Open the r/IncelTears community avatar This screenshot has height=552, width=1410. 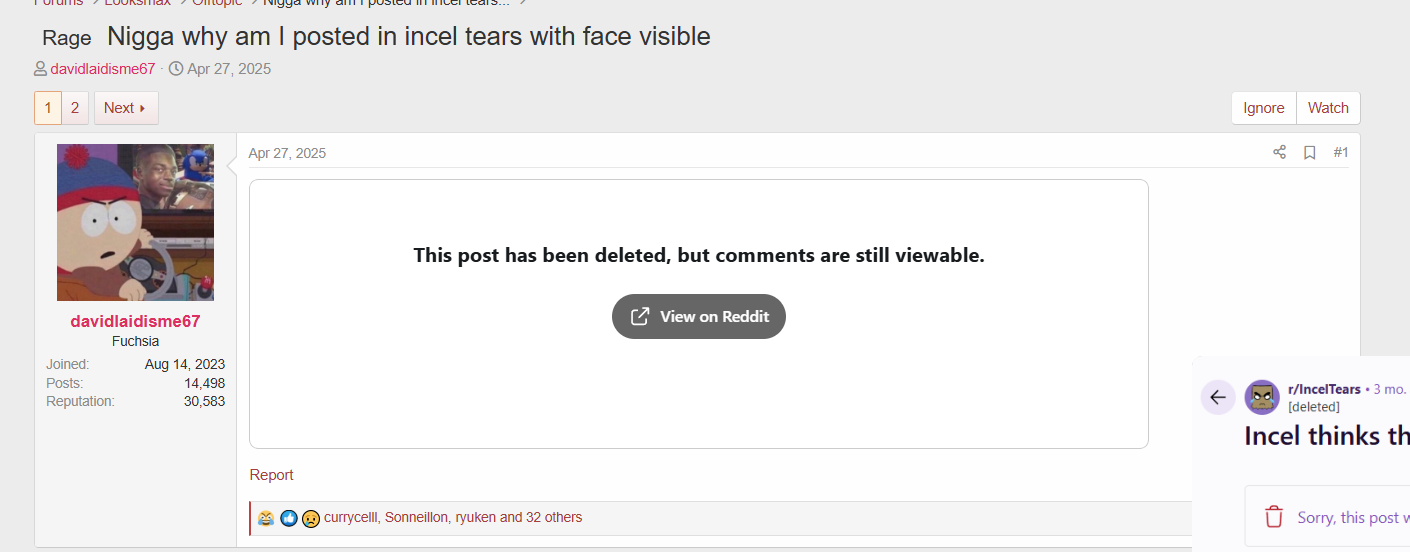1262,397
